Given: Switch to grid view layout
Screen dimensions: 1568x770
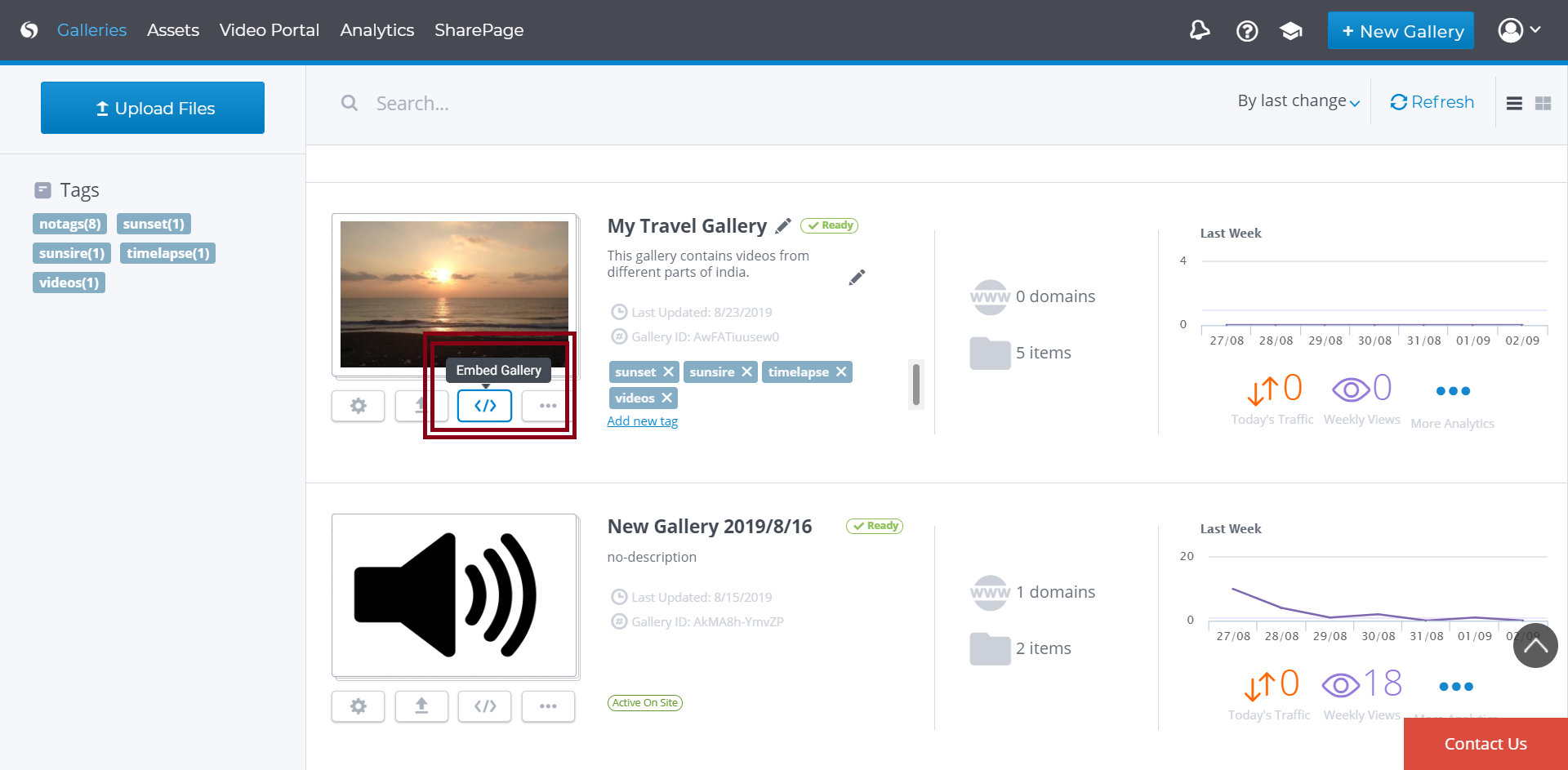Looking at the screenshot, I should click(x=1543, y=104).
